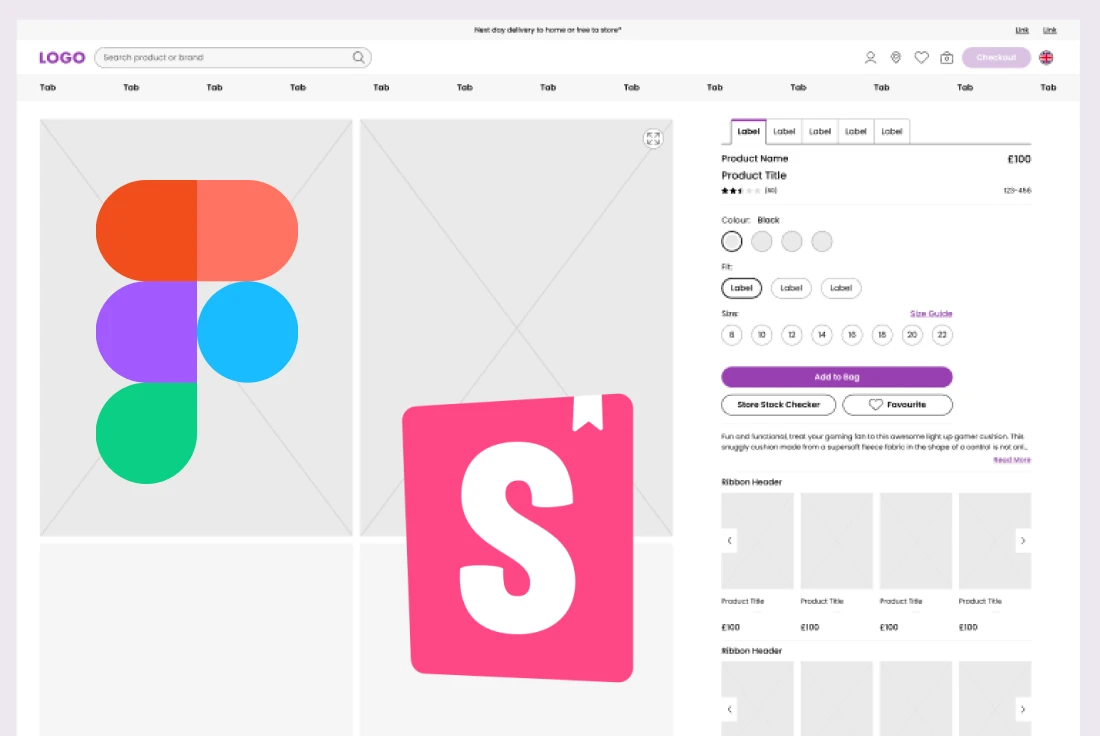Viewport: 1100px width, 736px height.
Task: Pick the second colour swatch
Action: click(762, 241)
